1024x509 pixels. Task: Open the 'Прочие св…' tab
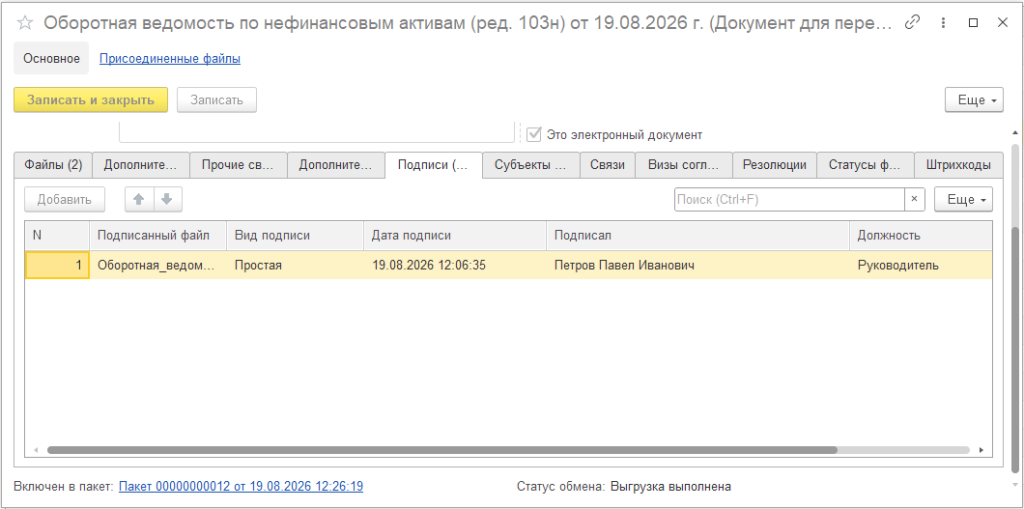pos(238,165)
